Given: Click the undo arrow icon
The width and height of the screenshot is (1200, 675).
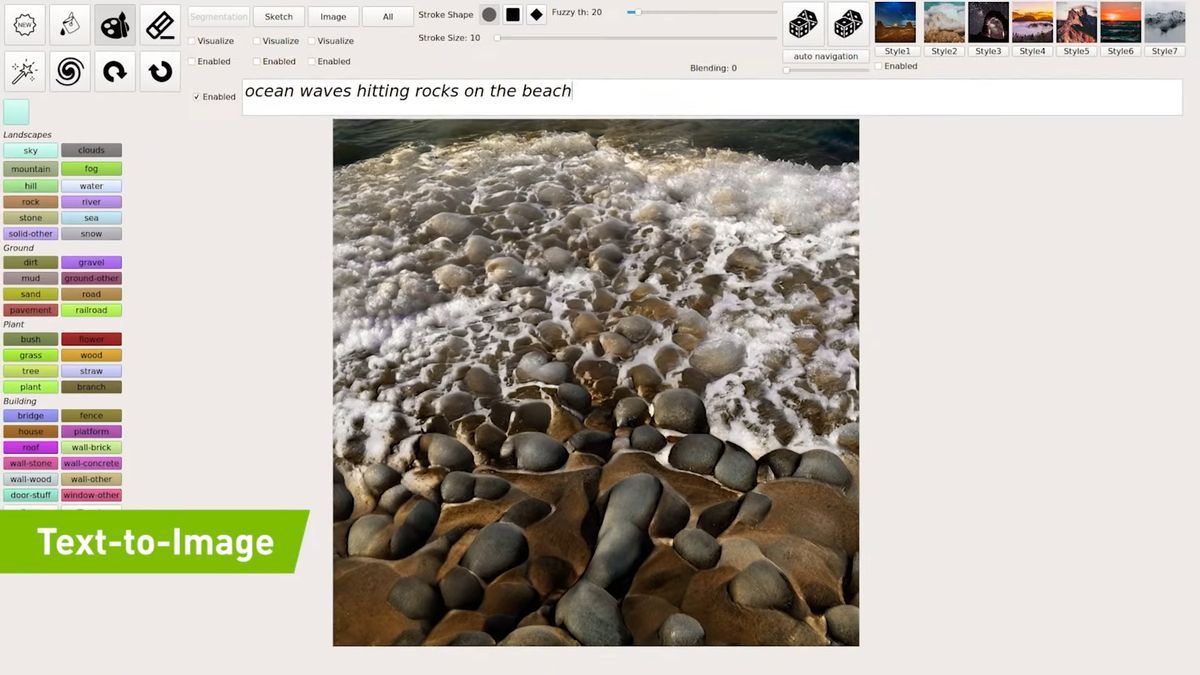Looking at the screenshot, I should pyautogui.click(x=114, y=69).
